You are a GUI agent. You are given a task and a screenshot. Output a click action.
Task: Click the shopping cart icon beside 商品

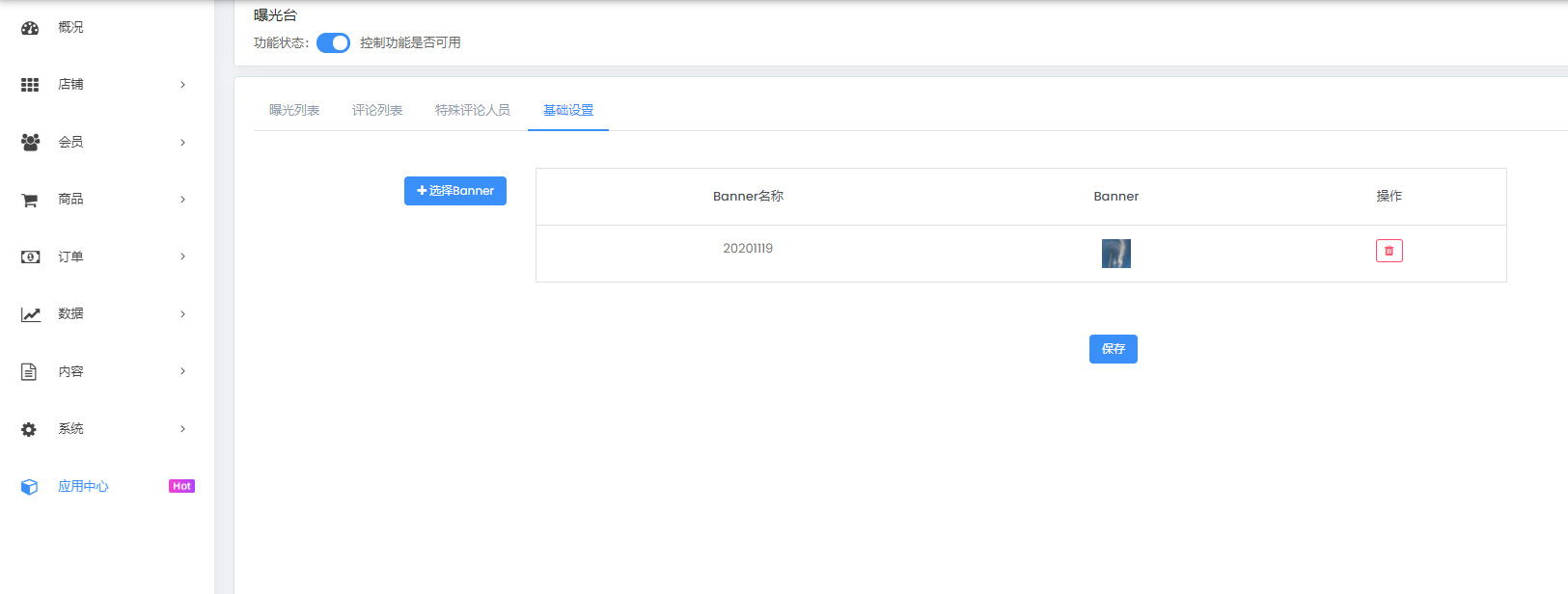tap(30, 200)
